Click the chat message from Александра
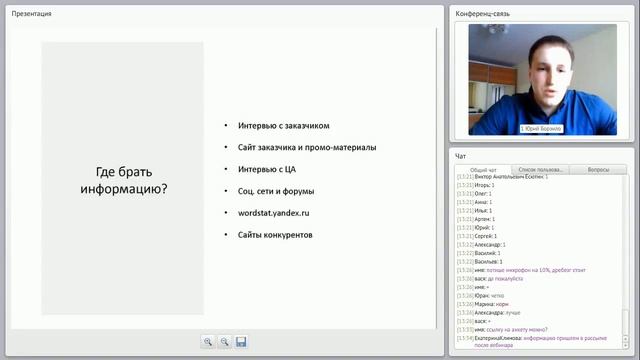The image size is (640, 360). [x=489, y=313]
